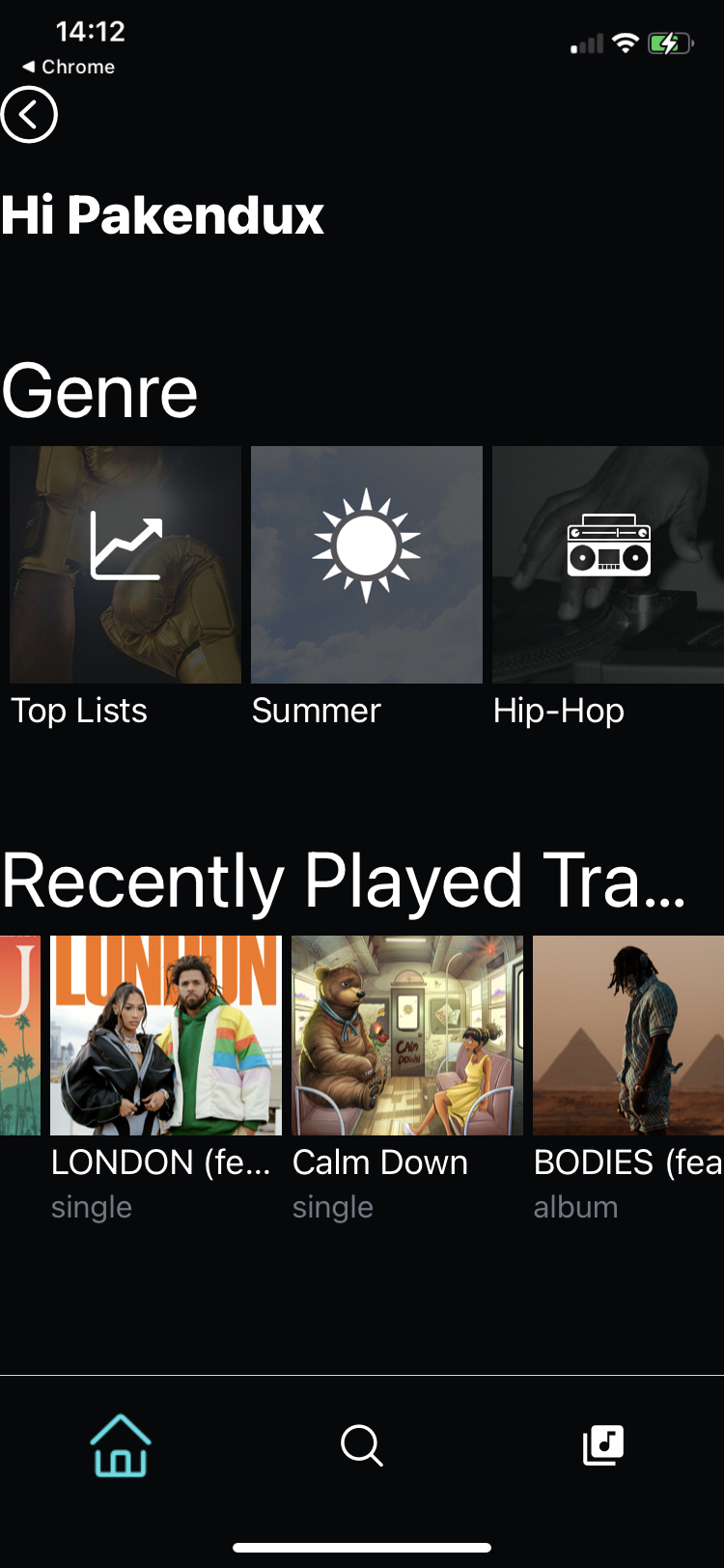724x1568 pixels.
Task: Open the Hip-Hop genre label
Action: (559, 712)
